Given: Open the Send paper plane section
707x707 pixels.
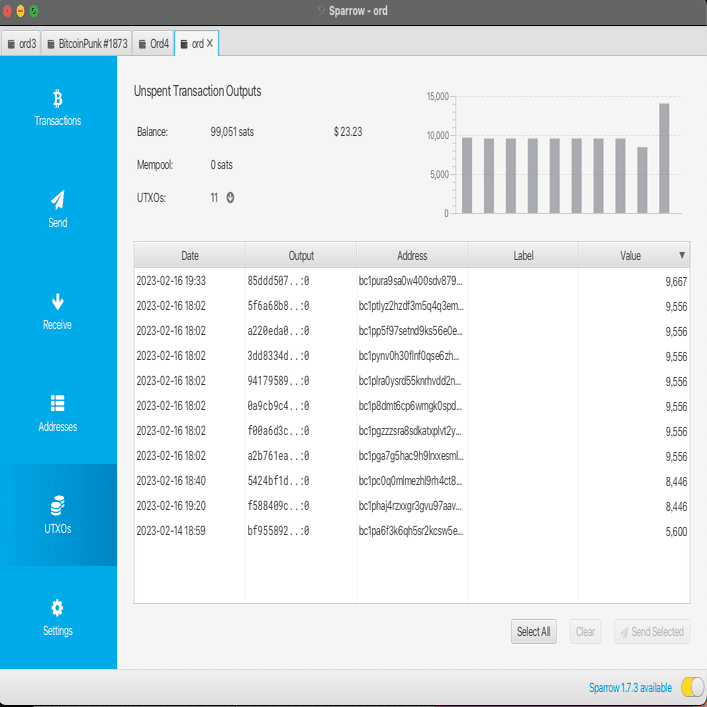Looking at the screenshot, I should pos(58,209).
